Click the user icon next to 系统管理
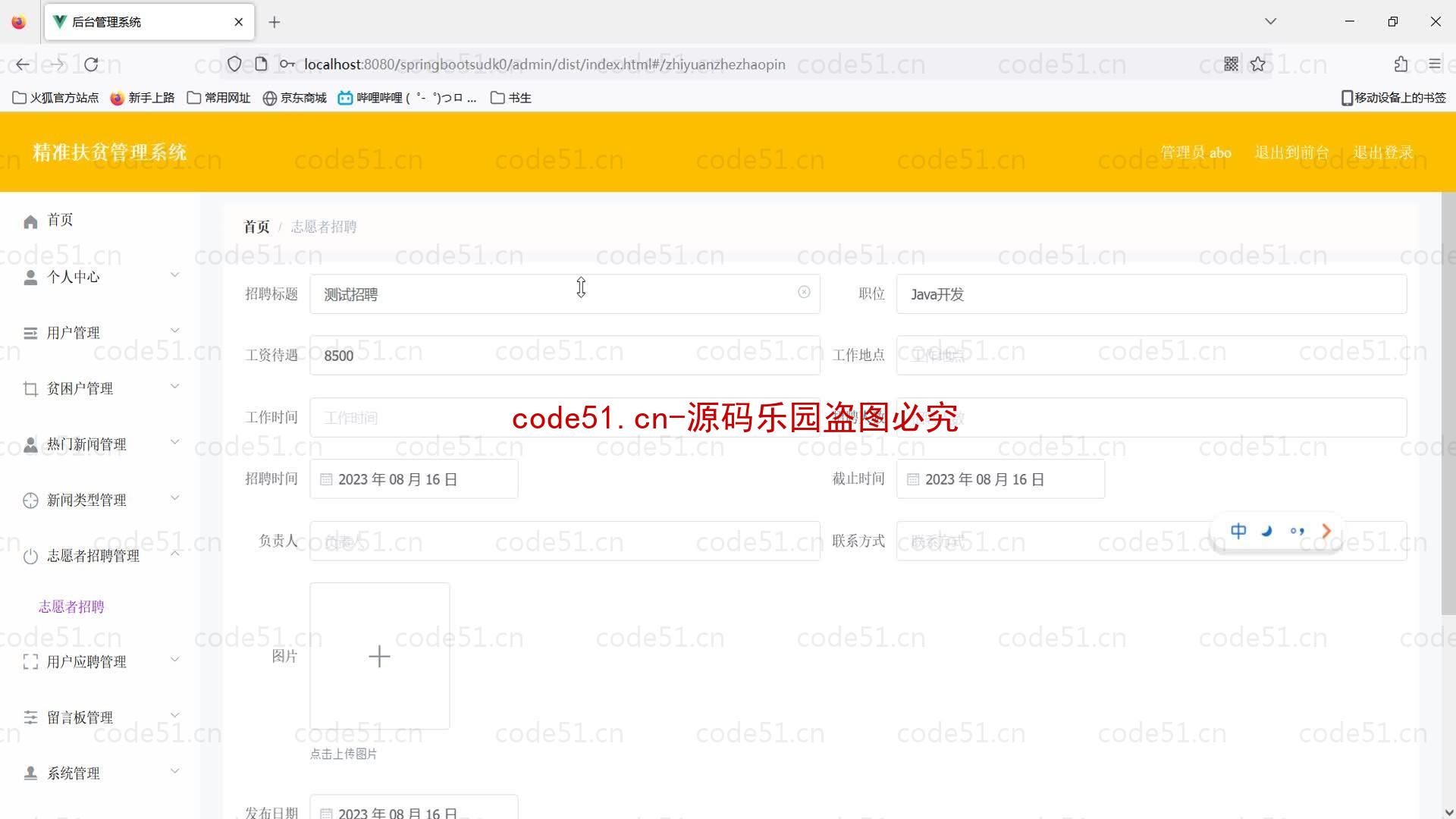The width and height of the screenshot is (1456, 819). [30, 773]
